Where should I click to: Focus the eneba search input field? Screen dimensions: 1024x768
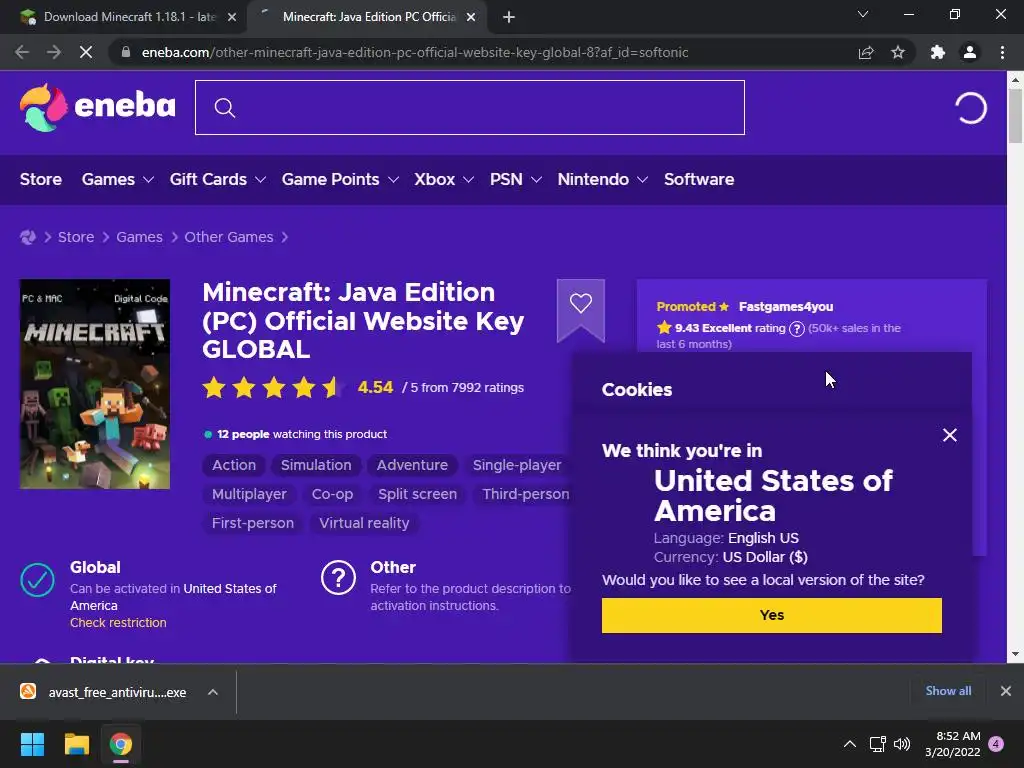click(x=470, y=108)
